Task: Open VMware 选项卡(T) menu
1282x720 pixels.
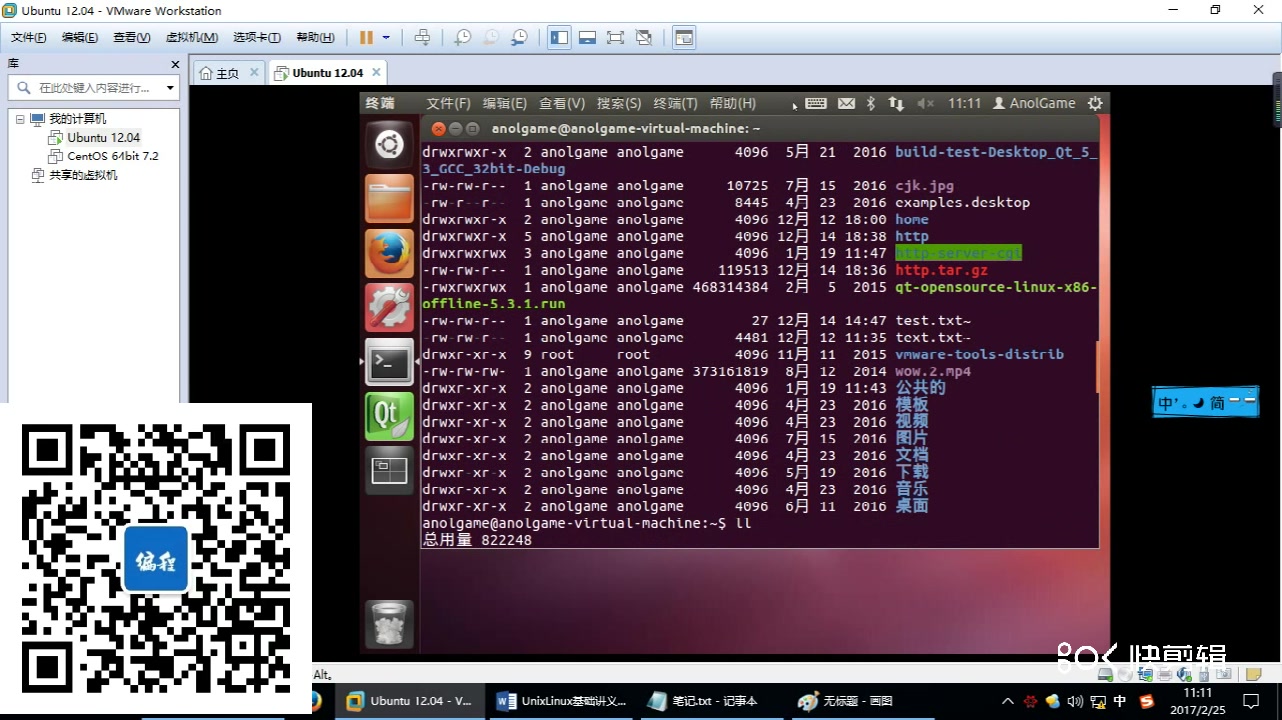Action: coord(257,37)
